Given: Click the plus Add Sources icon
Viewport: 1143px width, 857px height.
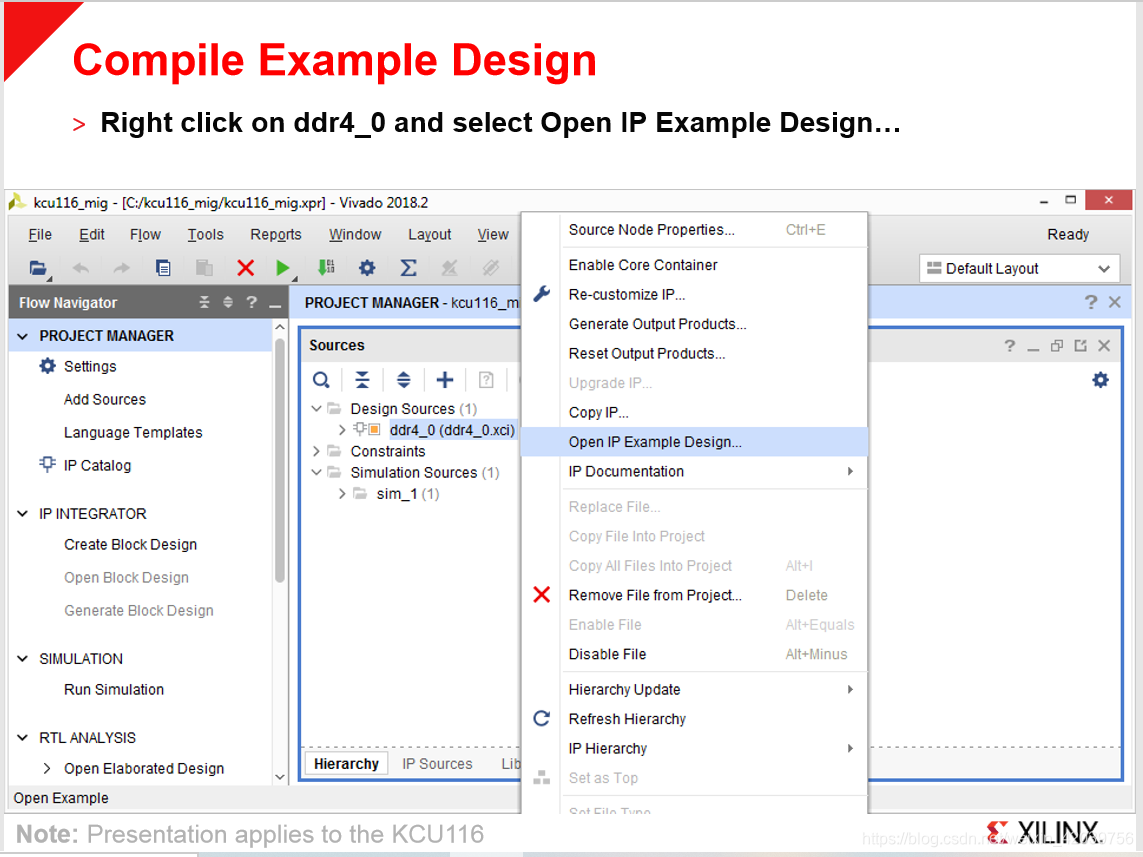Looking at the screenshot, I should 445,380.
